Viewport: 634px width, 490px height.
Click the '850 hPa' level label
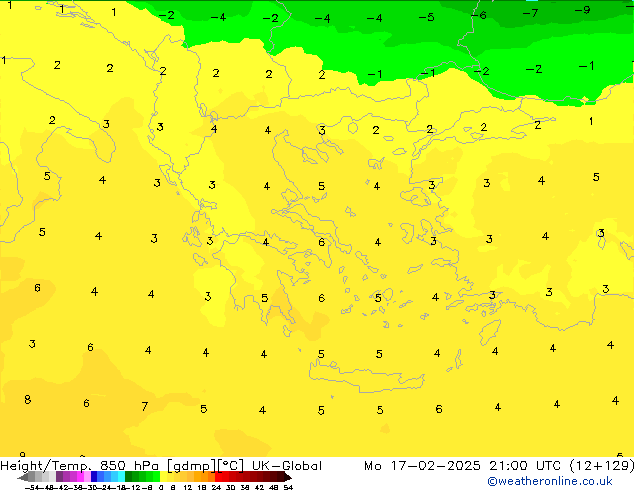click(129, 466)
